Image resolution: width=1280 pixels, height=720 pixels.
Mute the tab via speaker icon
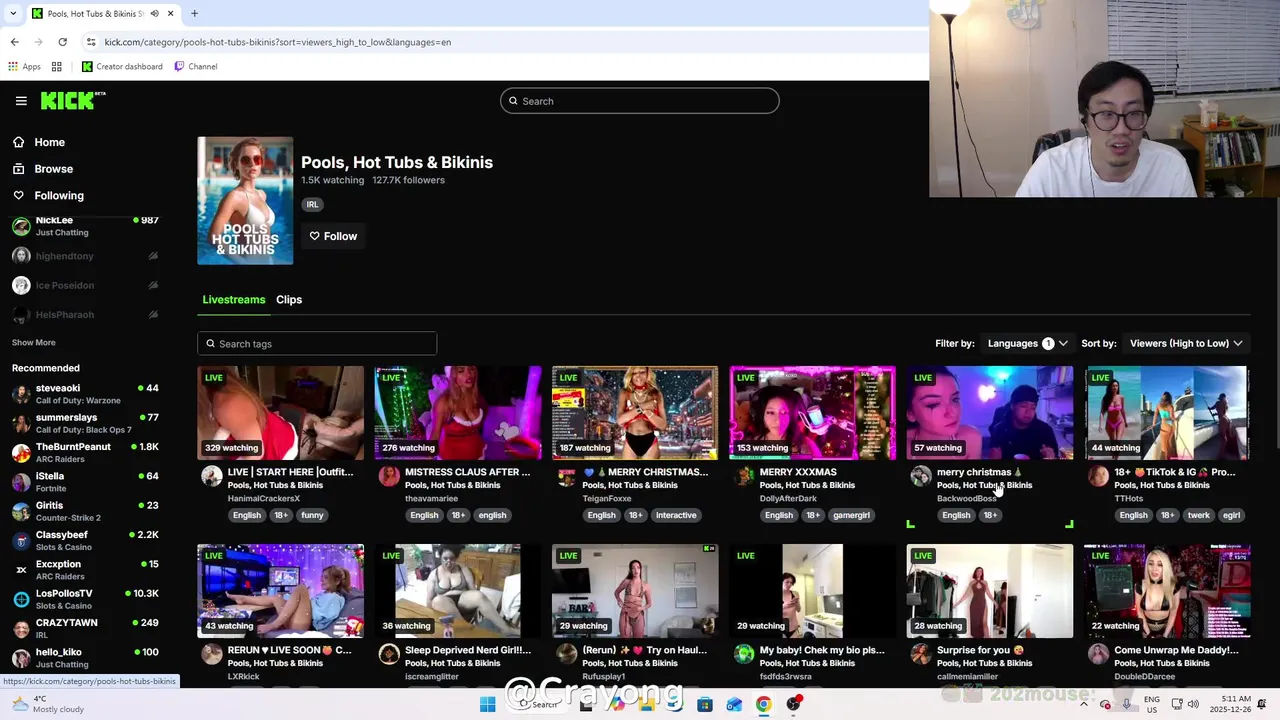pos(154,14)
